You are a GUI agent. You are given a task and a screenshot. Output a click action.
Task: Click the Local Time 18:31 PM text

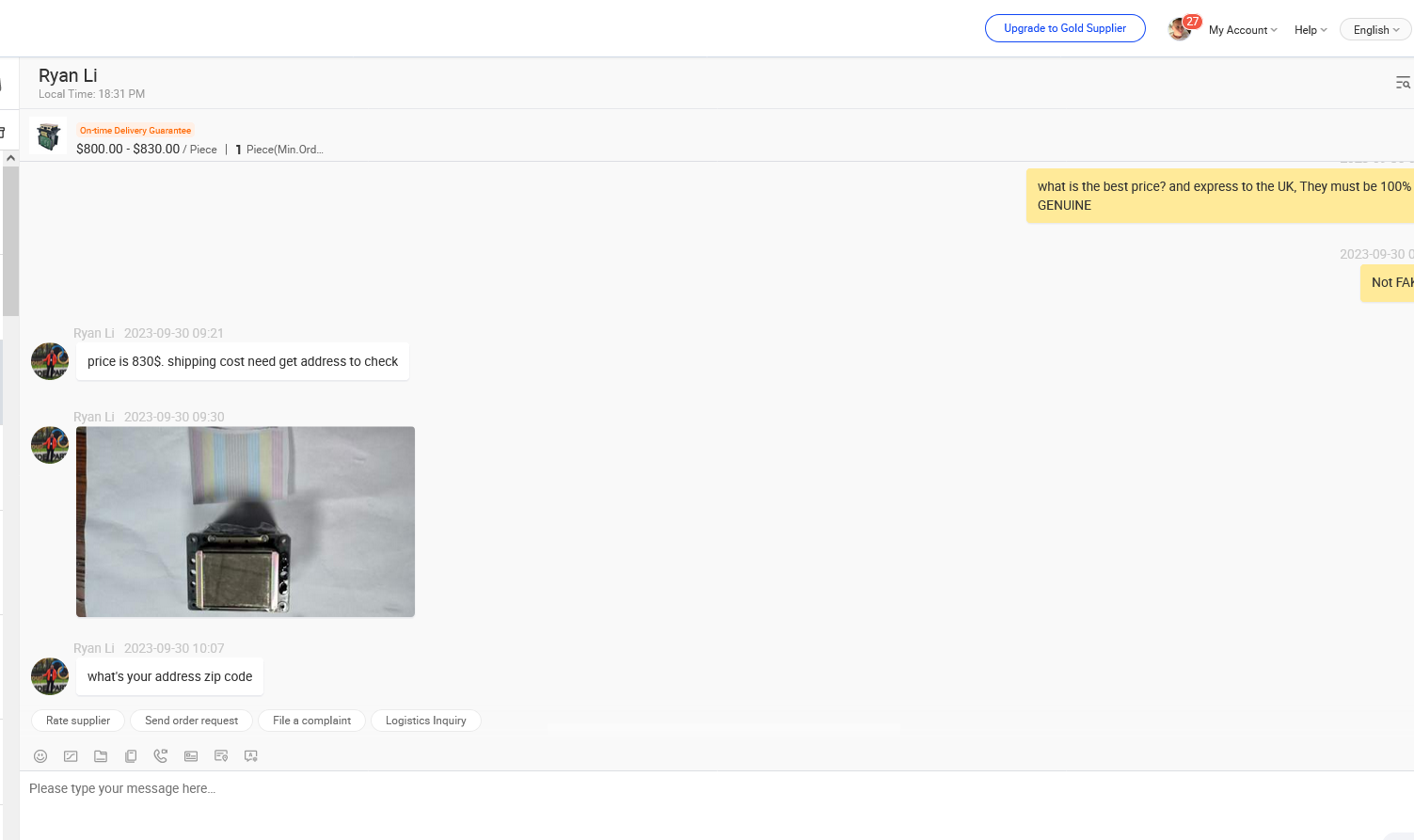point(91,94)
